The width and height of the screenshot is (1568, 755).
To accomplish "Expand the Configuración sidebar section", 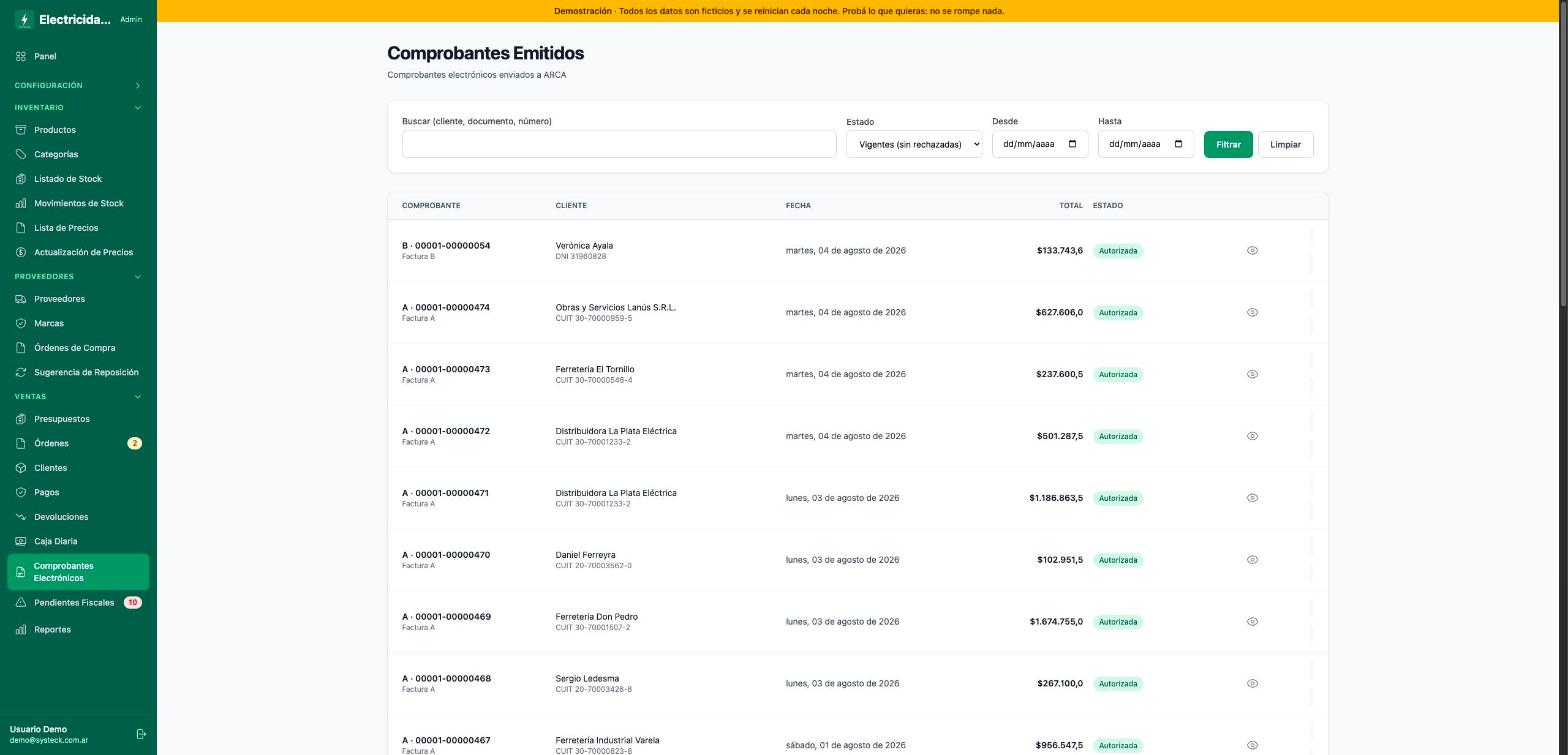I will 78,86.
